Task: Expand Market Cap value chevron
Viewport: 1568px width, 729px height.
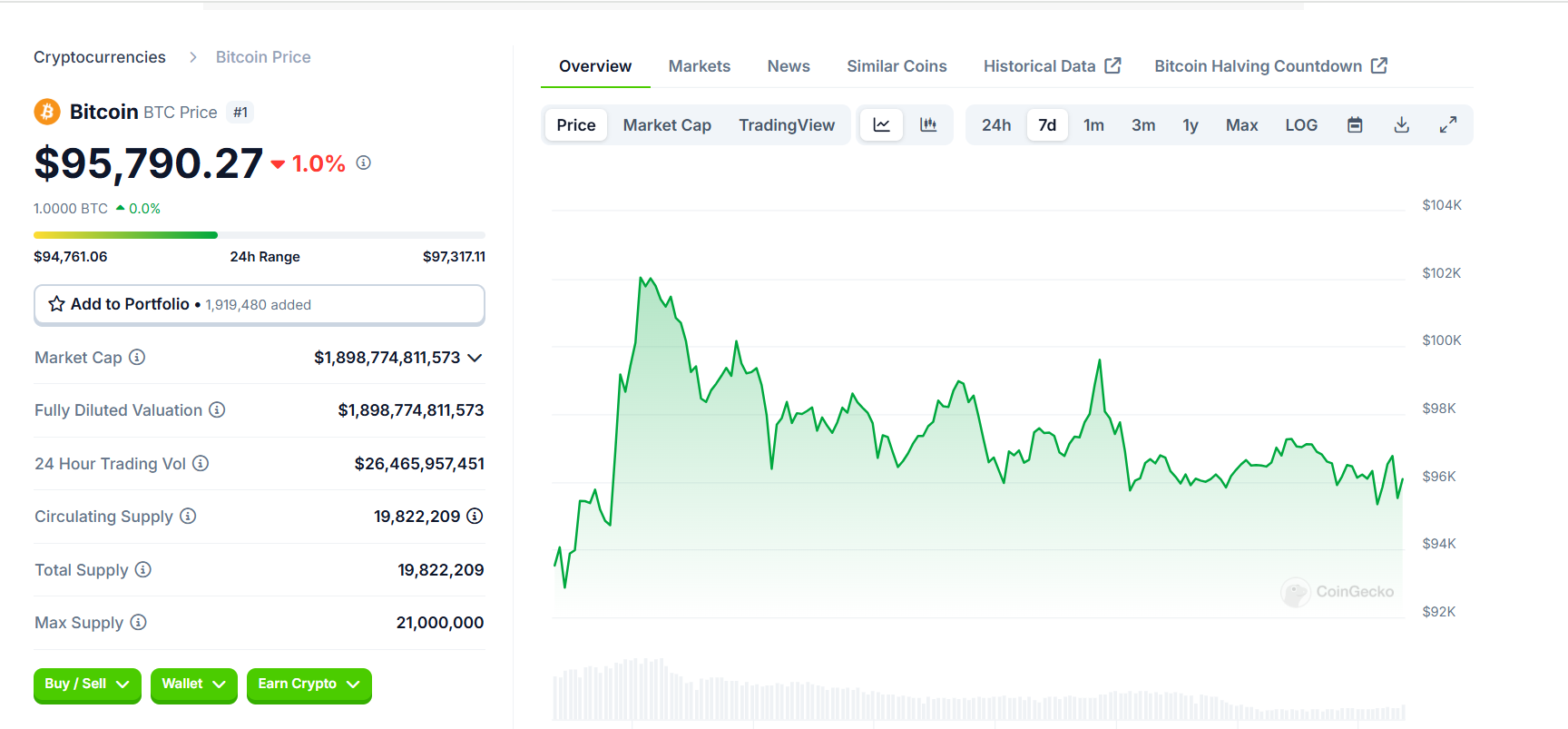Action: click(x=475, y=358)
